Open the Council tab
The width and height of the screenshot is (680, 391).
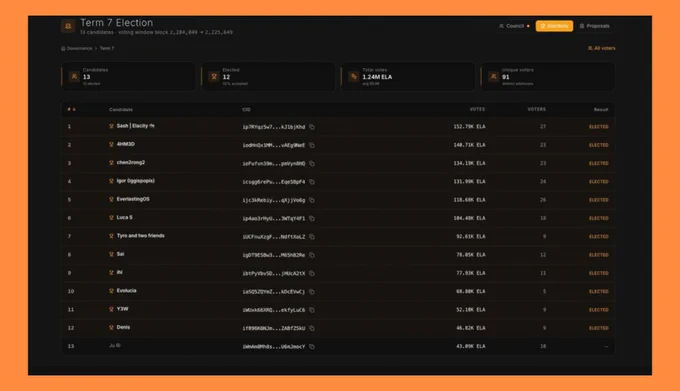pyautogui.click(x=514, y=26)
